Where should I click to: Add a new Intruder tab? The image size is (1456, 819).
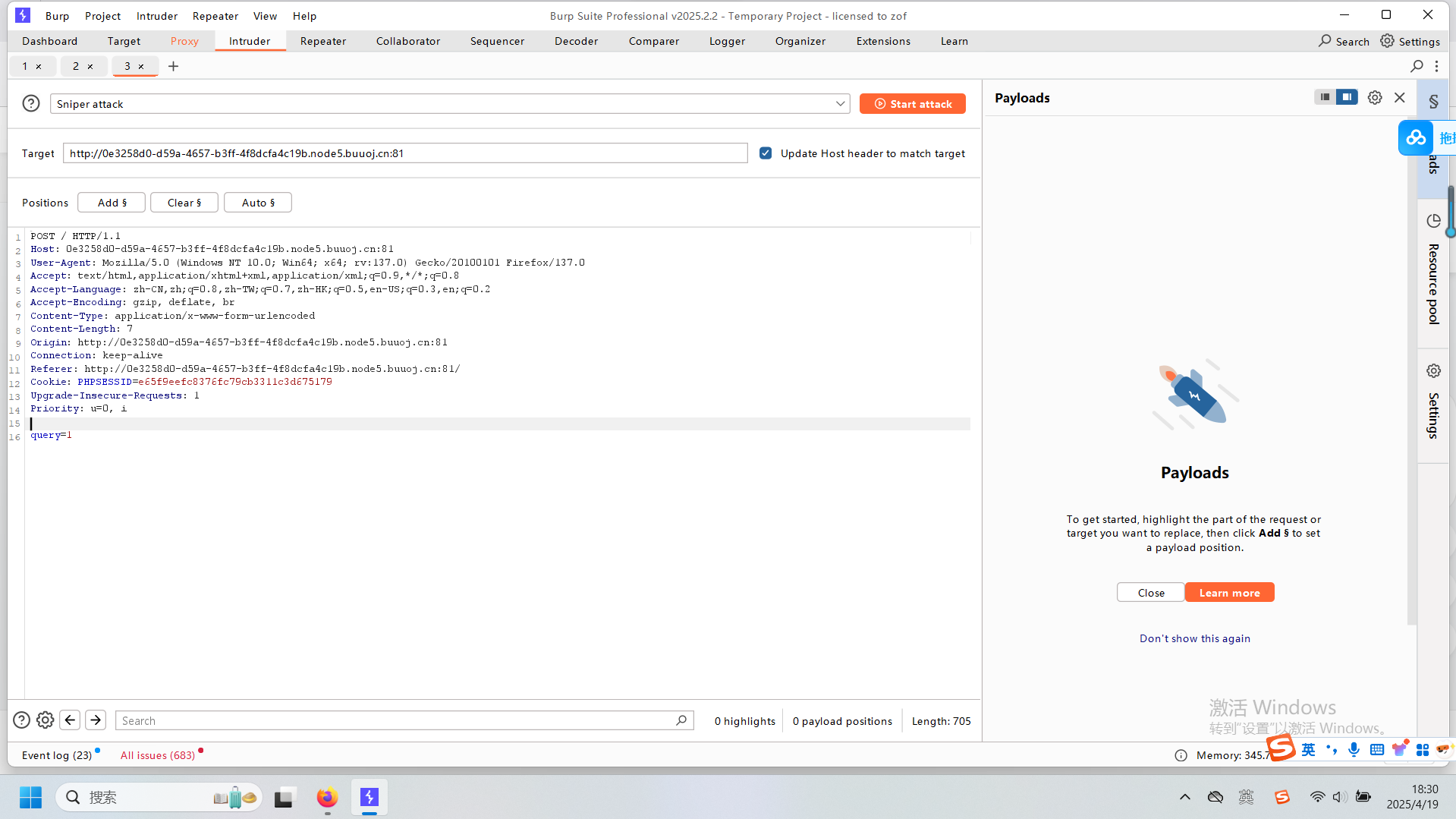[173, 66]
